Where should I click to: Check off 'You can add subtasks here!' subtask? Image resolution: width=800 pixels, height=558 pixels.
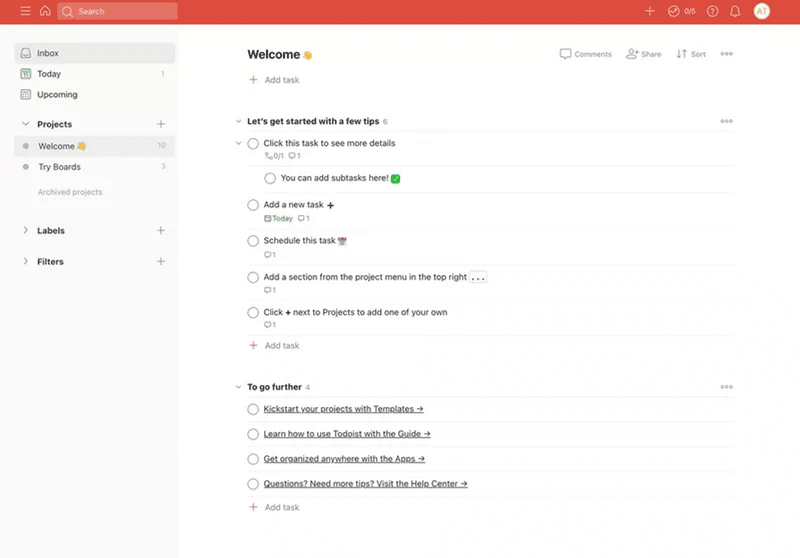(270, 178)
